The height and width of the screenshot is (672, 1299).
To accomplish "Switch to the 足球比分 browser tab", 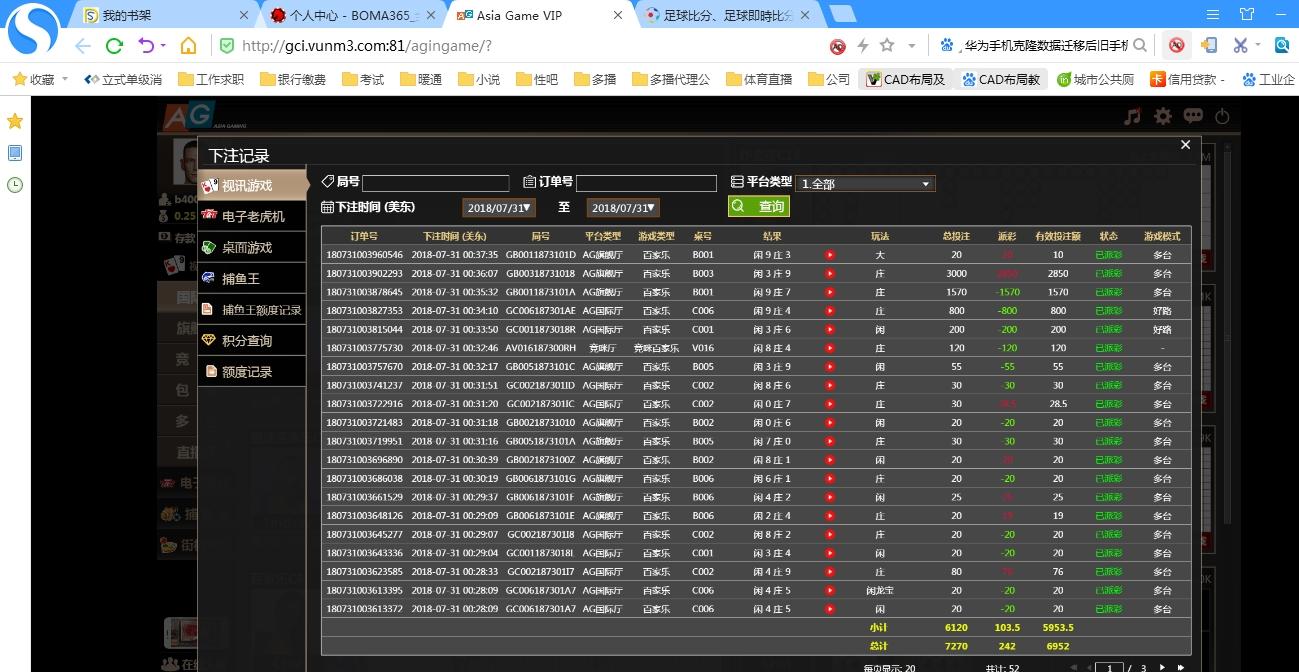I will (x=727, y=15).
